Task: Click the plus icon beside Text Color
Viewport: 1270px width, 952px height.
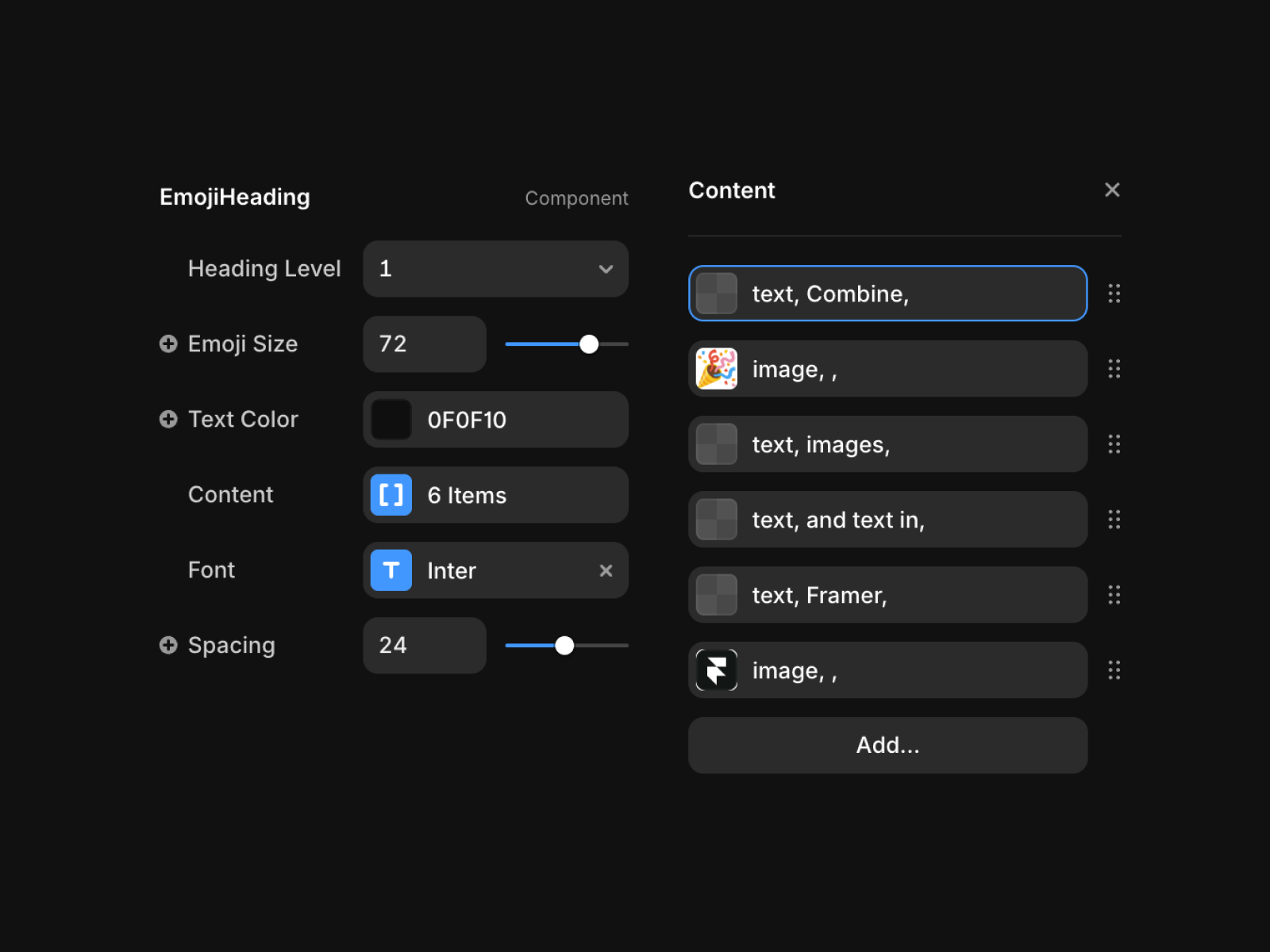Action: coord(168,419)
